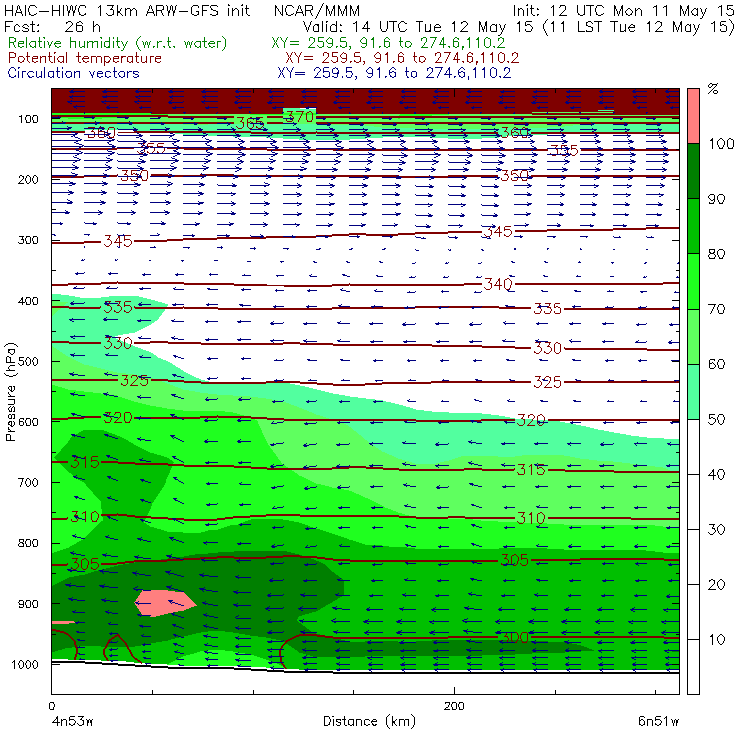
Task: Click distance axis tick label '0'
Action: pos(51,706)
